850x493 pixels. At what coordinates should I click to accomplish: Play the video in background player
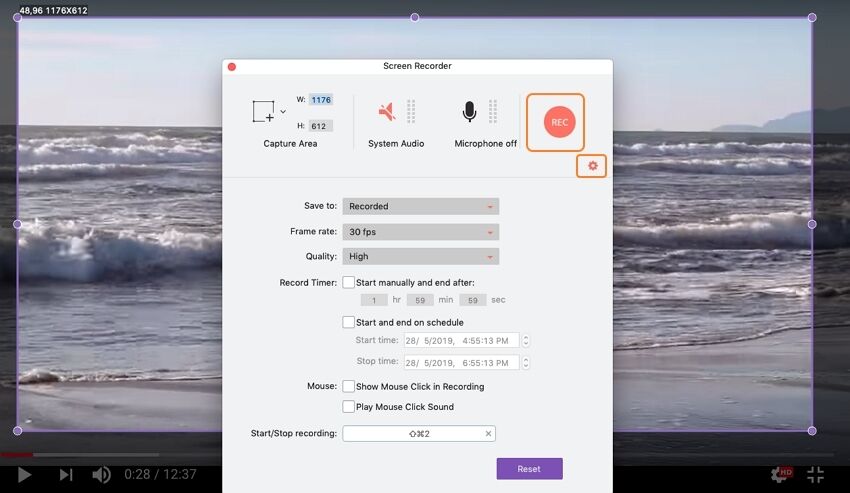click(x=24, y=475)
